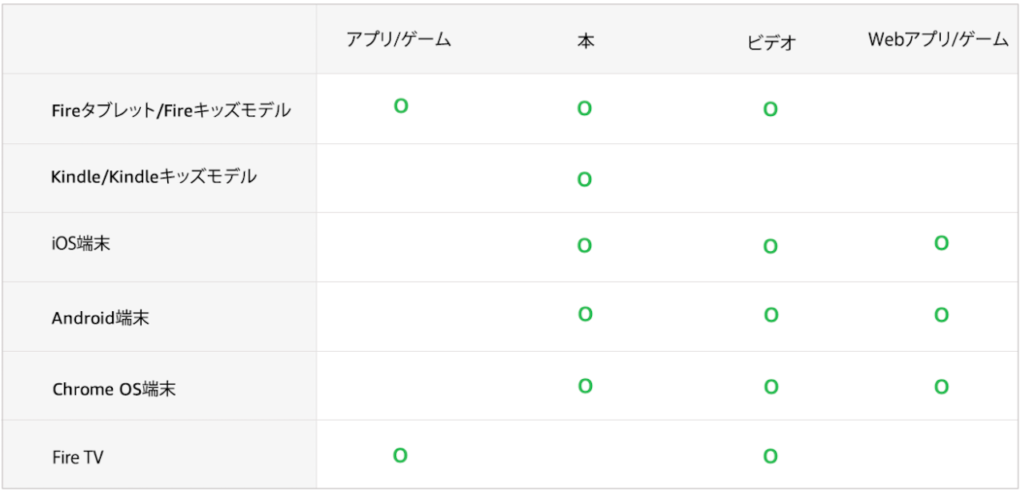Click green circle for Chrome OS端末 本
Image resolution: width=1024 pixels, height=495 pixels.
(x=585, y=386)
